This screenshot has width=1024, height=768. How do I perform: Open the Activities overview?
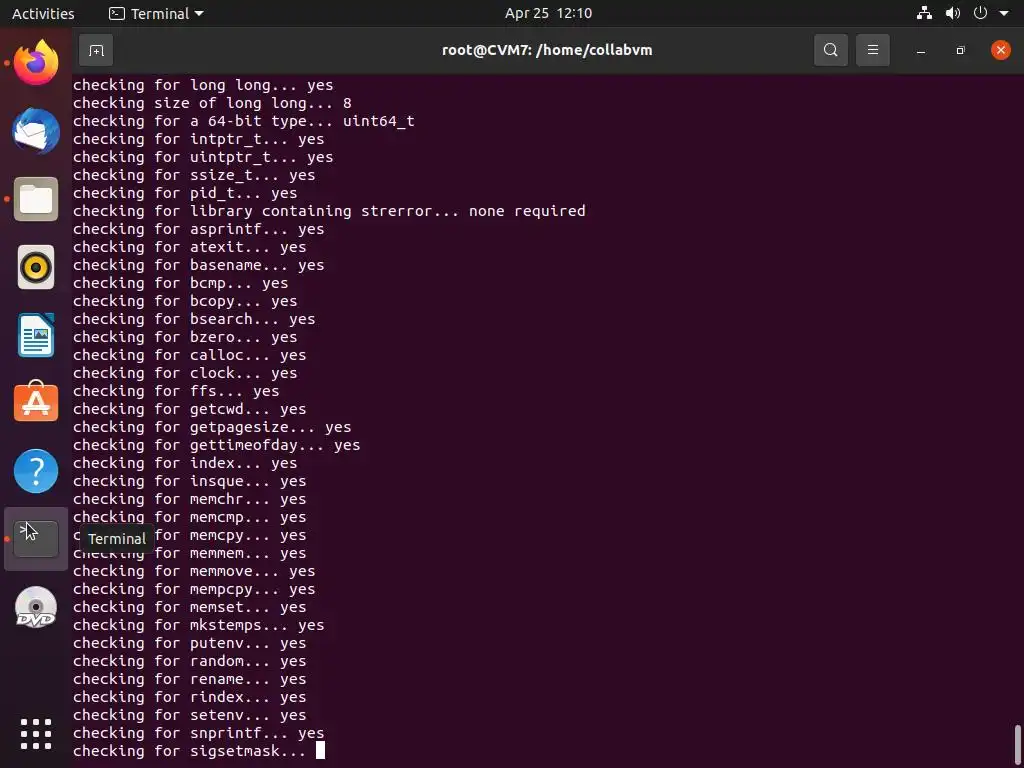click(43, 13)
